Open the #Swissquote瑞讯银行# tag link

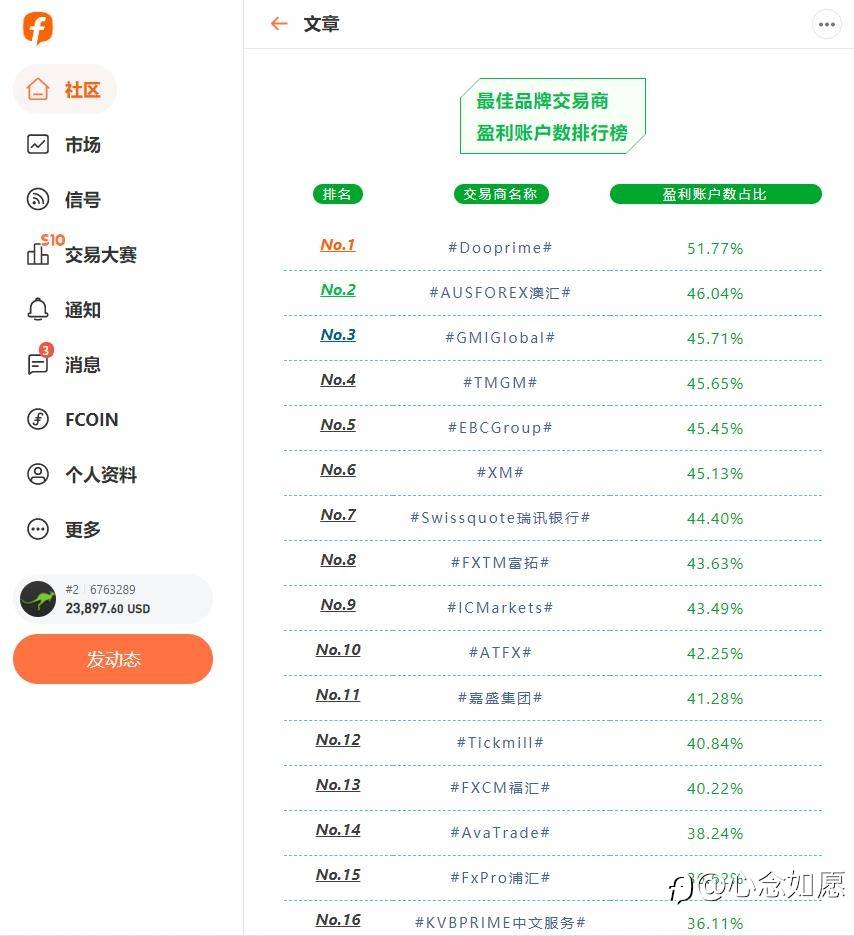(x=500, y=518)
